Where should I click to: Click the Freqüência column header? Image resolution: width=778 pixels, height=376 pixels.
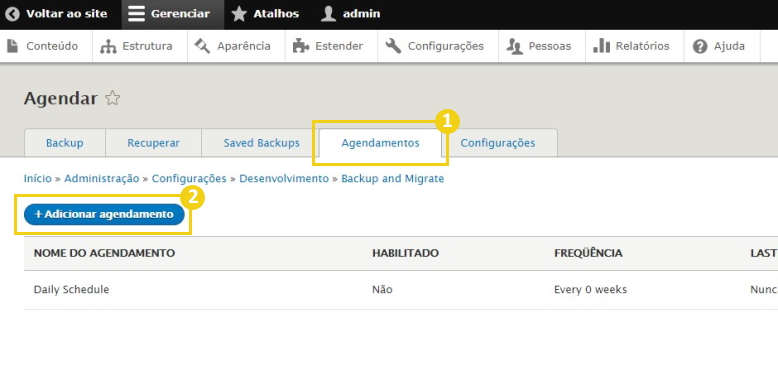pyautogui.click(x=588, y=253)
